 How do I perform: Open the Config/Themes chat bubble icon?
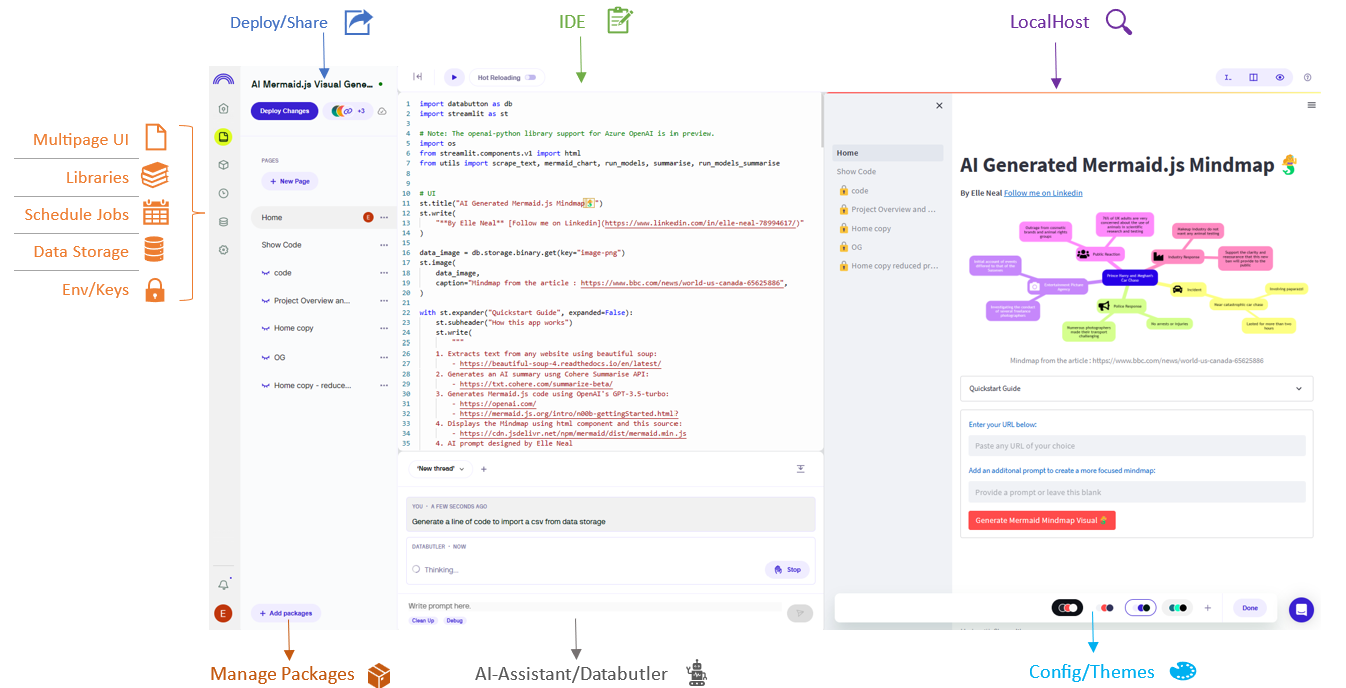1301,607
